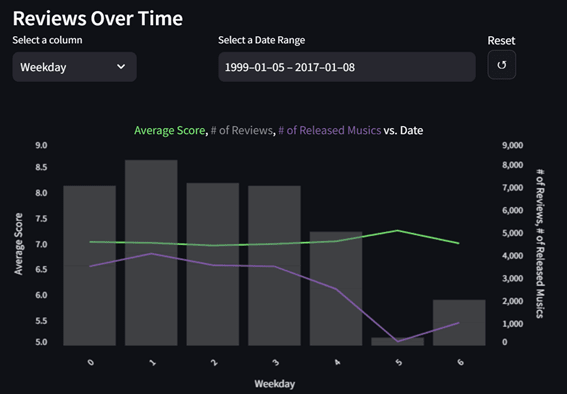Click the 9,000 tick on right axis
567x394 pixels.
pos(512,145)
